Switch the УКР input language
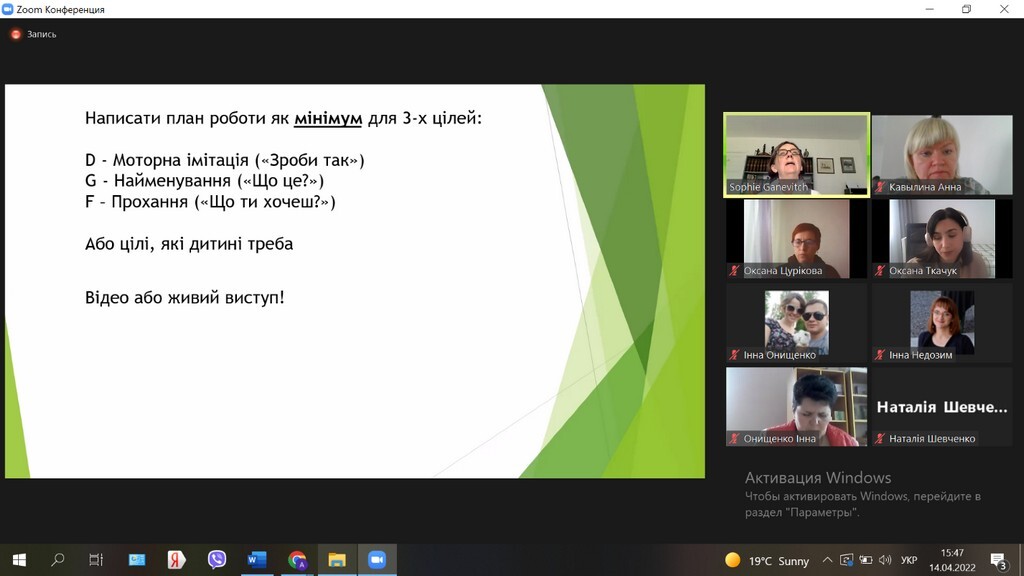Viewport: 1024px width, 576px height. point(908,560)
